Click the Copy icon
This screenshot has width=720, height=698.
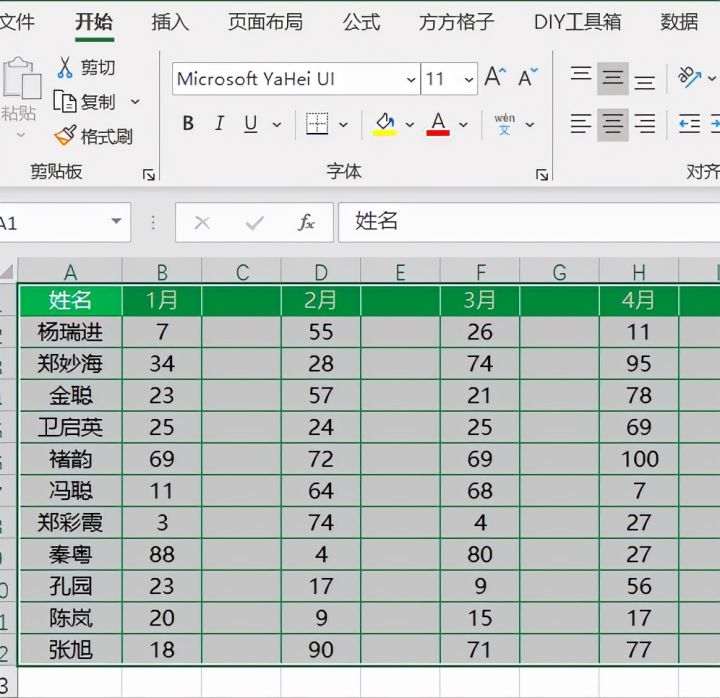point(64,101)
